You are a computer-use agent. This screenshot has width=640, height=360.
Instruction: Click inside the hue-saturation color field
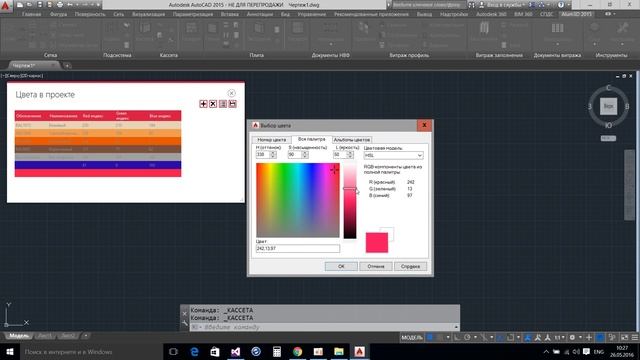(x=298, y=200)
